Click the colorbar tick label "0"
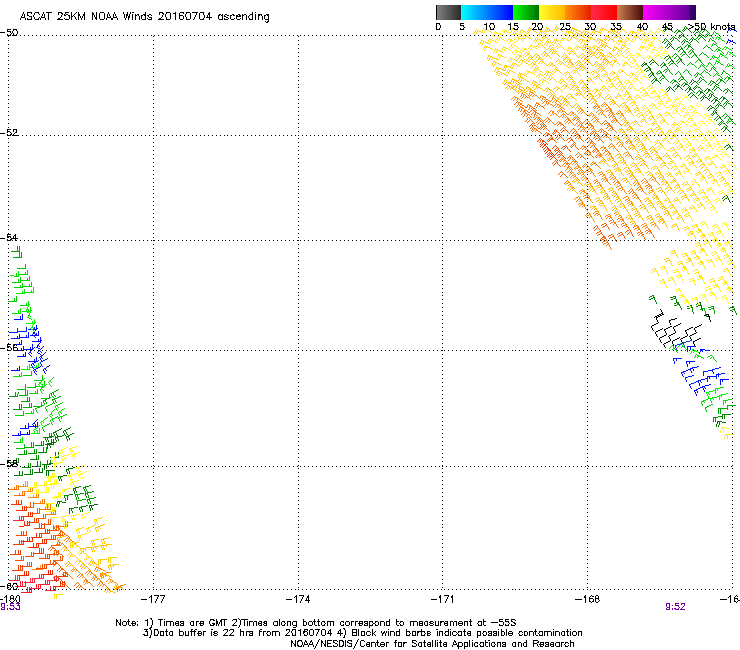 pyautogui.click(x=438, y=27)
